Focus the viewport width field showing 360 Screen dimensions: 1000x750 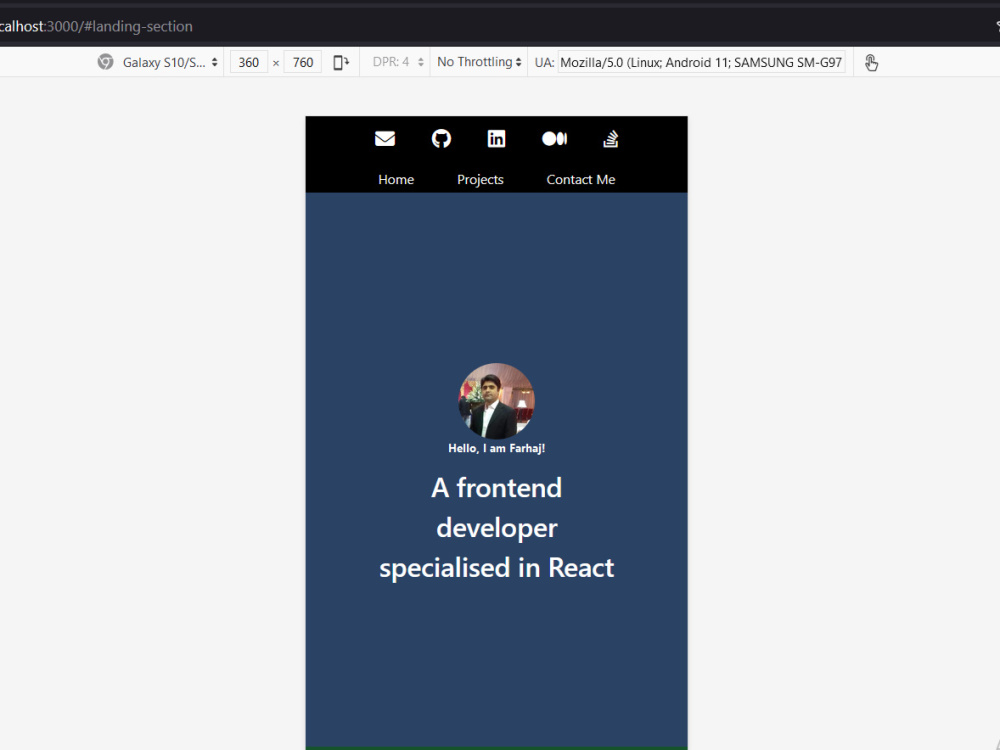(x=249, y=62)
